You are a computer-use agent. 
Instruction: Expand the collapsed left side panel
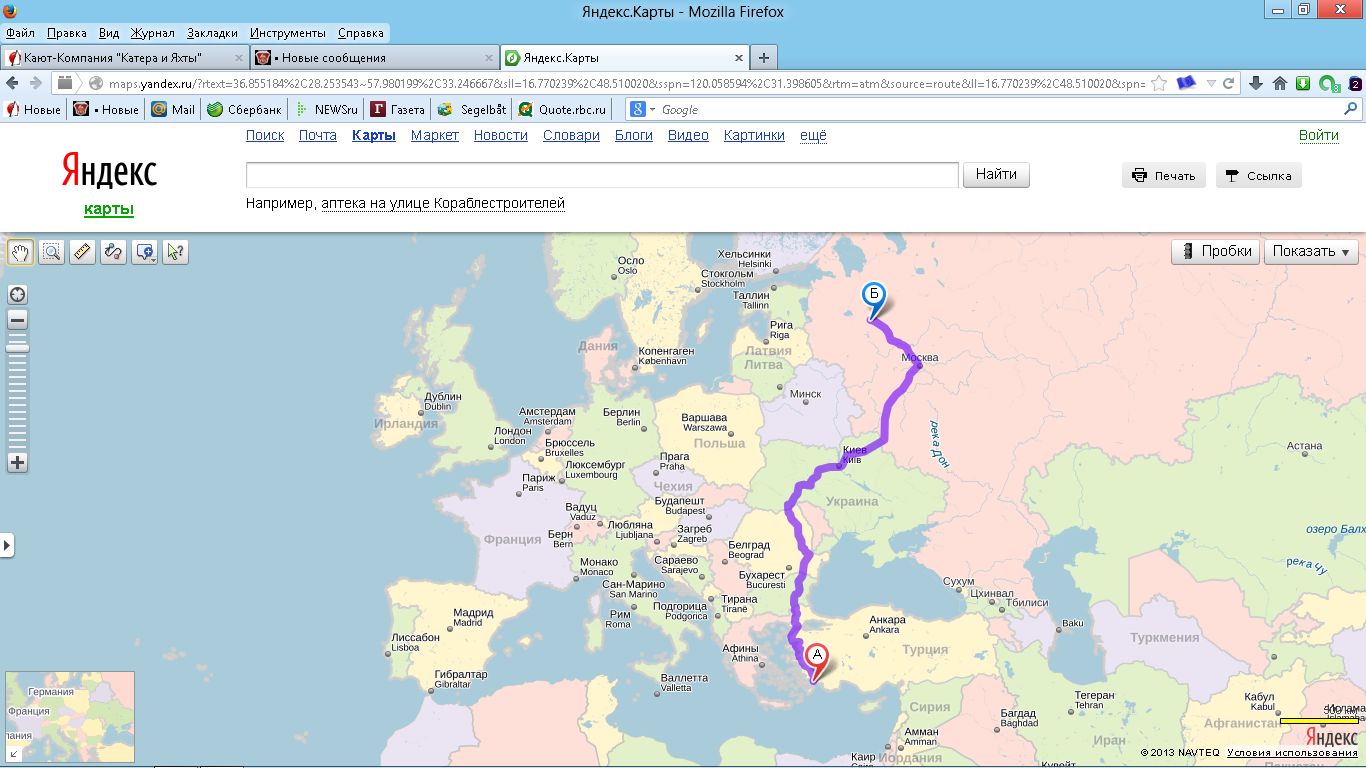point(7,545)
